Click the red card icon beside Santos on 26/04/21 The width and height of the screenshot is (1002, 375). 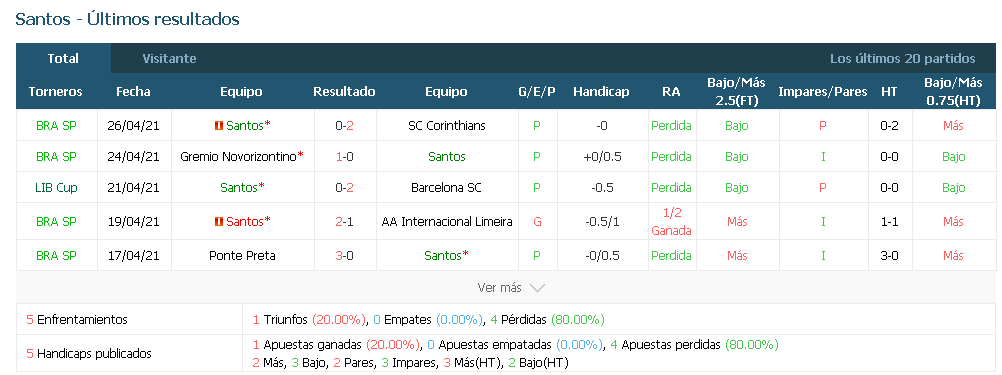coord(219,126)
